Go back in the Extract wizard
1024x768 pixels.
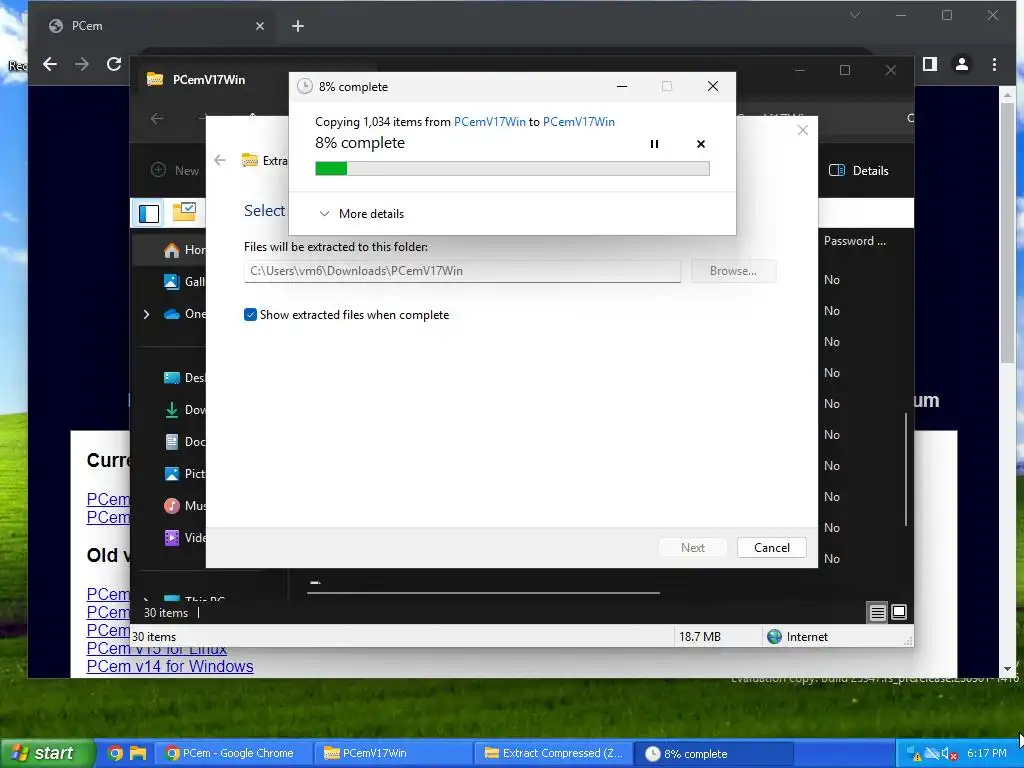pyautogui.click(x=220, y=160)
